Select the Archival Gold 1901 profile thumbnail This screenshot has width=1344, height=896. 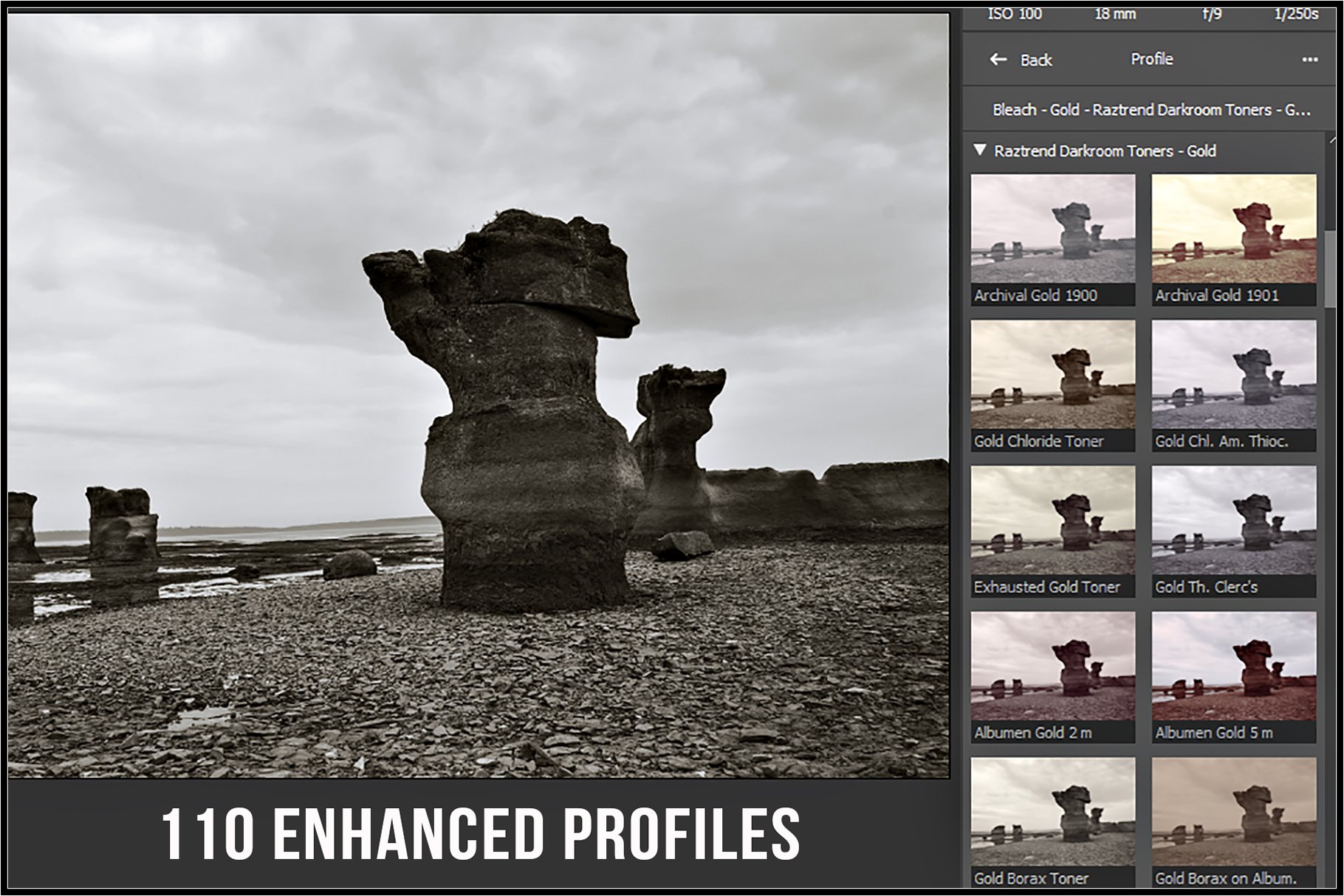tap(1234, 240)
